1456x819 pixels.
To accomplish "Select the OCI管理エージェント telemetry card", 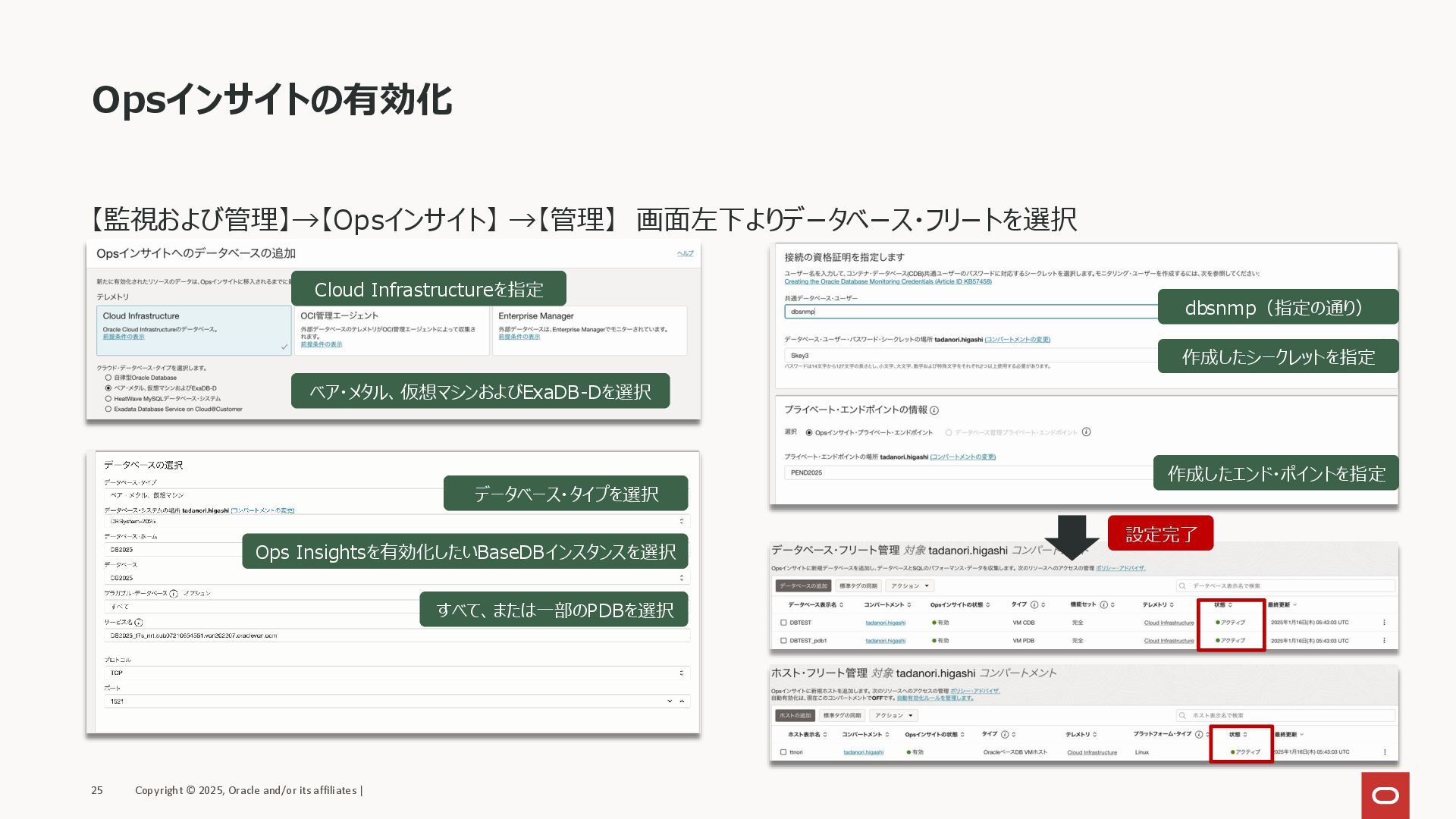I will [392, 331].
